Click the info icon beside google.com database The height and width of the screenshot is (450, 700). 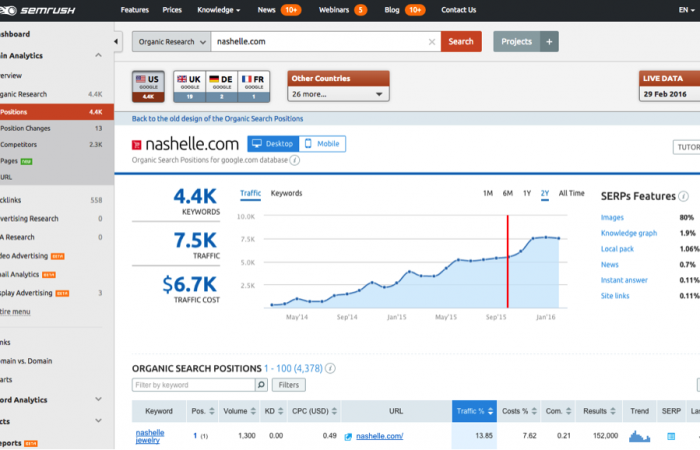pos(295,160)
